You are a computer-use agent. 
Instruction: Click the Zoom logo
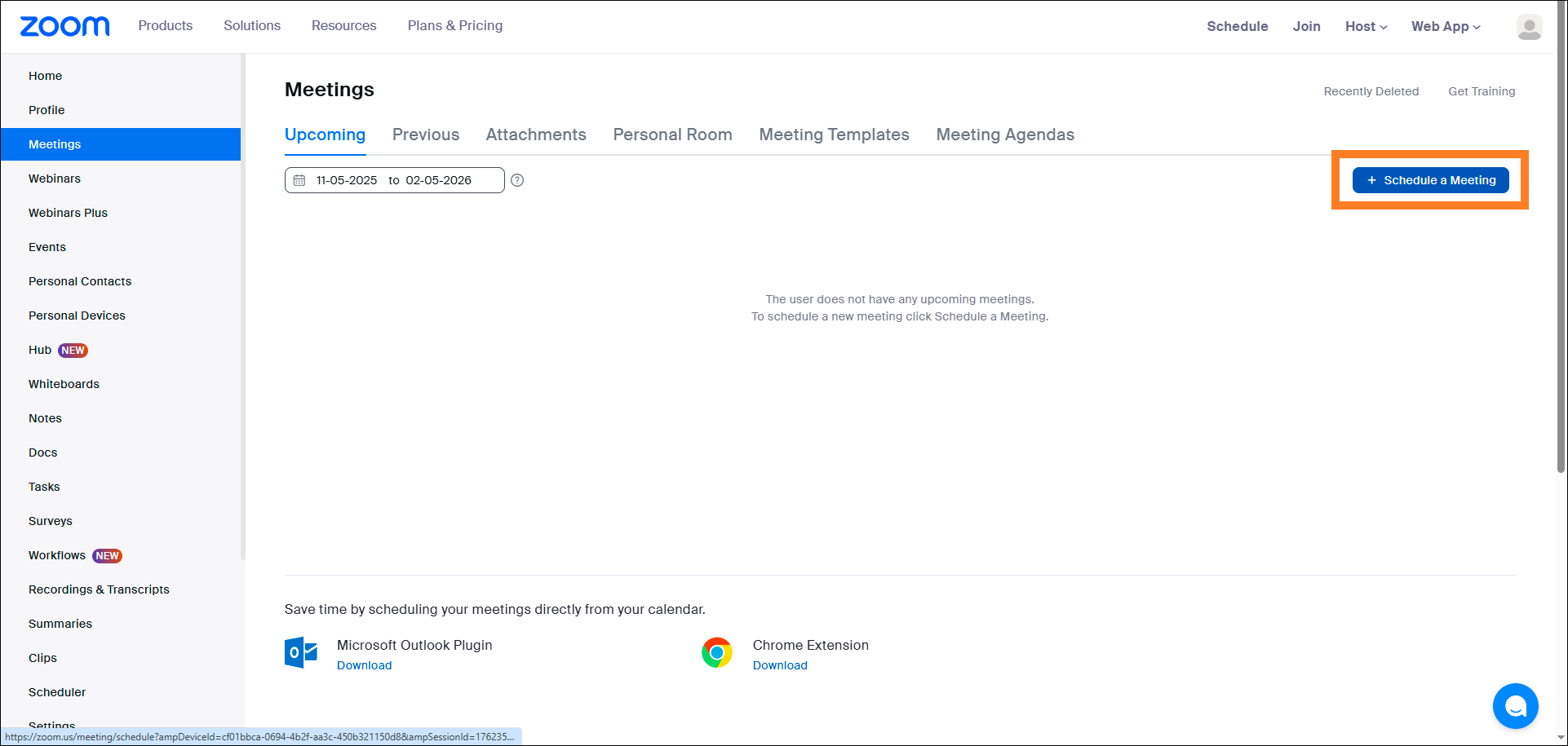[x=64, y=26]
